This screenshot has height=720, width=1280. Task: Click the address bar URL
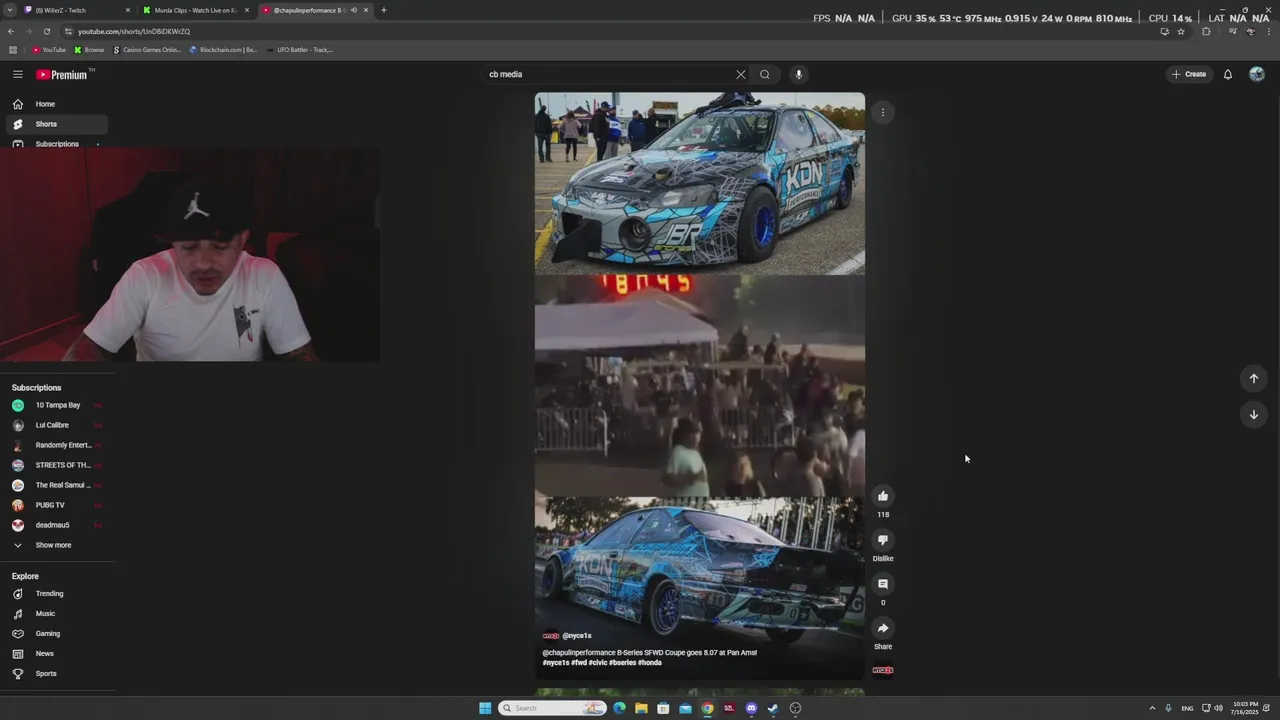coord(134,31)
